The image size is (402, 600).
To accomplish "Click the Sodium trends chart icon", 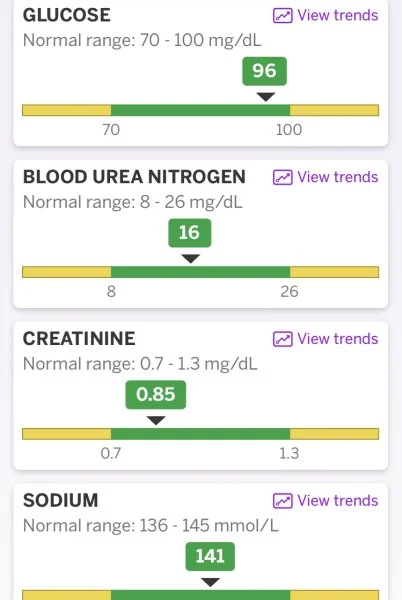I will (283, 501).
